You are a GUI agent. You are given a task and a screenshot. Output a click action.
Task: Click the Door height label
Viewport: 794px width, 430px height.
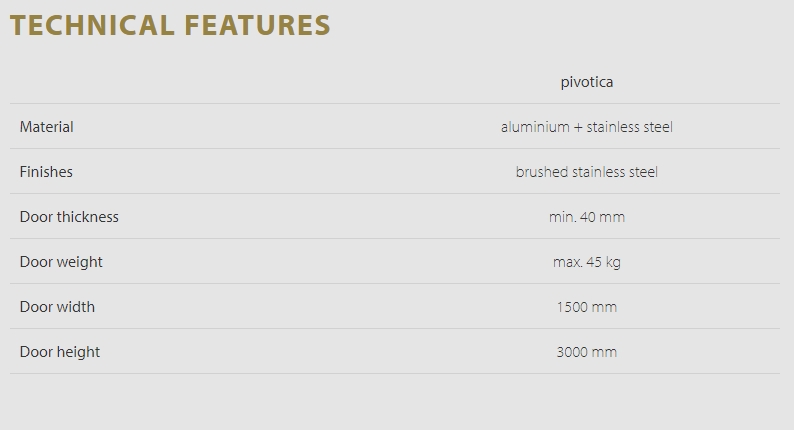60,352
